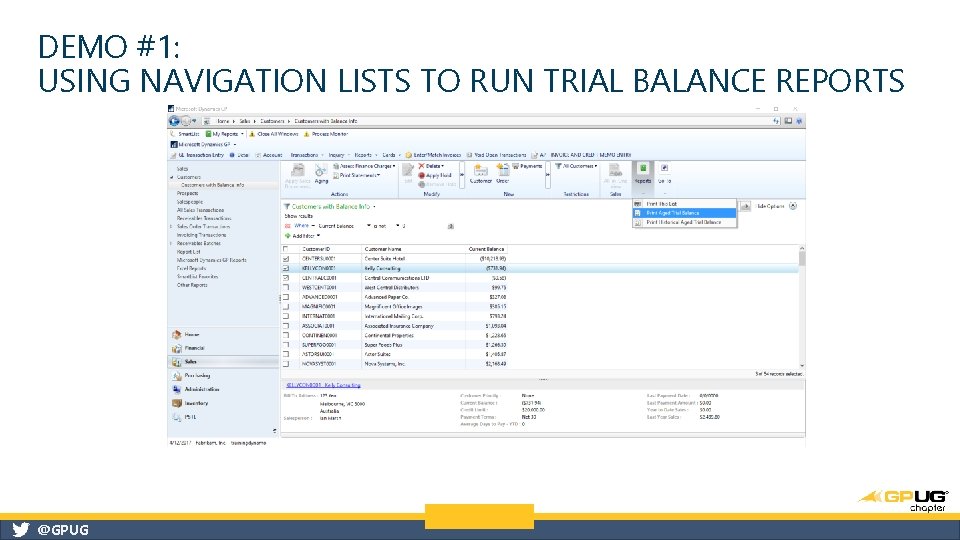
Task: Select Print This List menu item
Action: point(684,204)
